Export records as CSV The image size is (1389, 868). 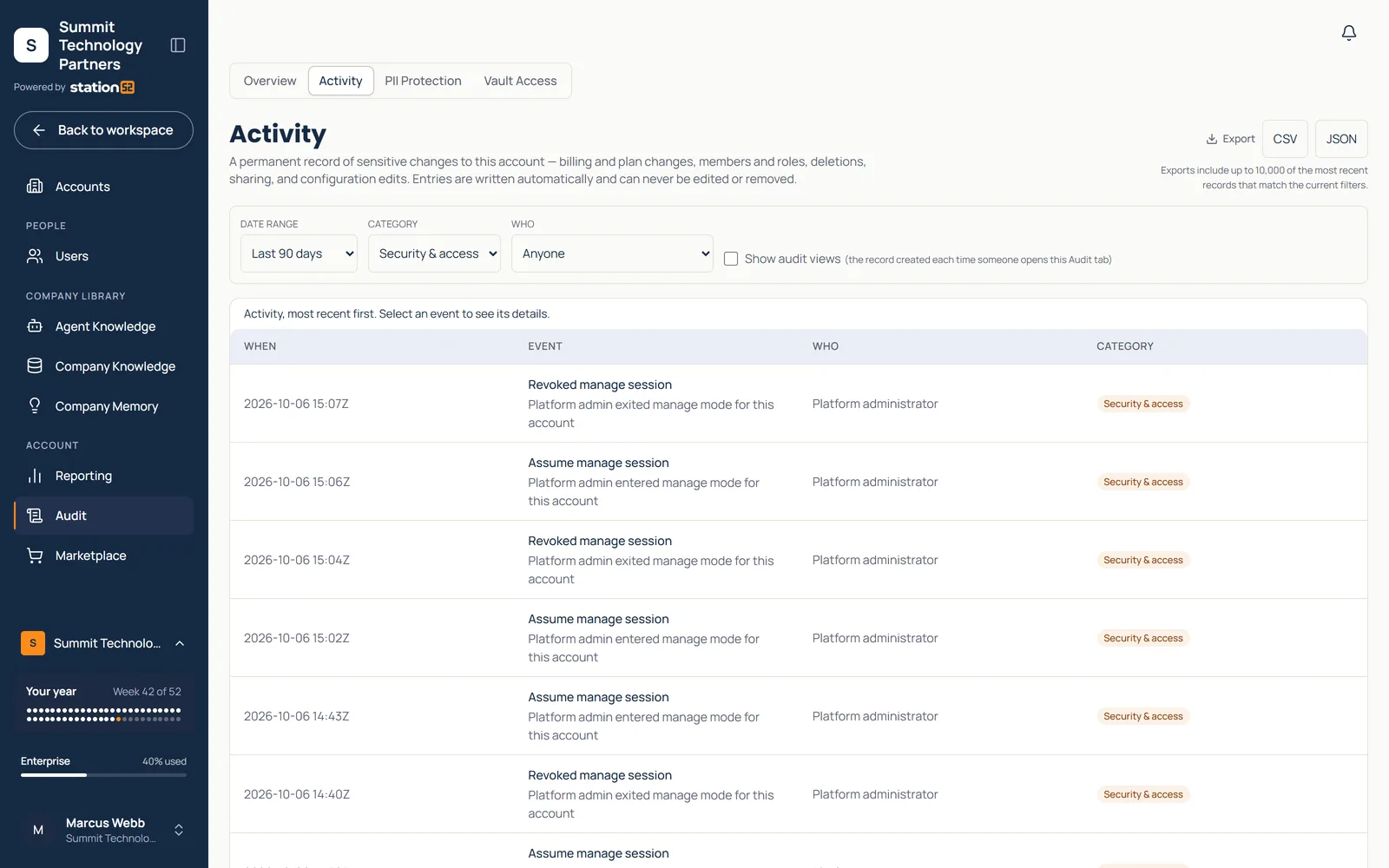pyautogui.click(x=1285, y=139)
